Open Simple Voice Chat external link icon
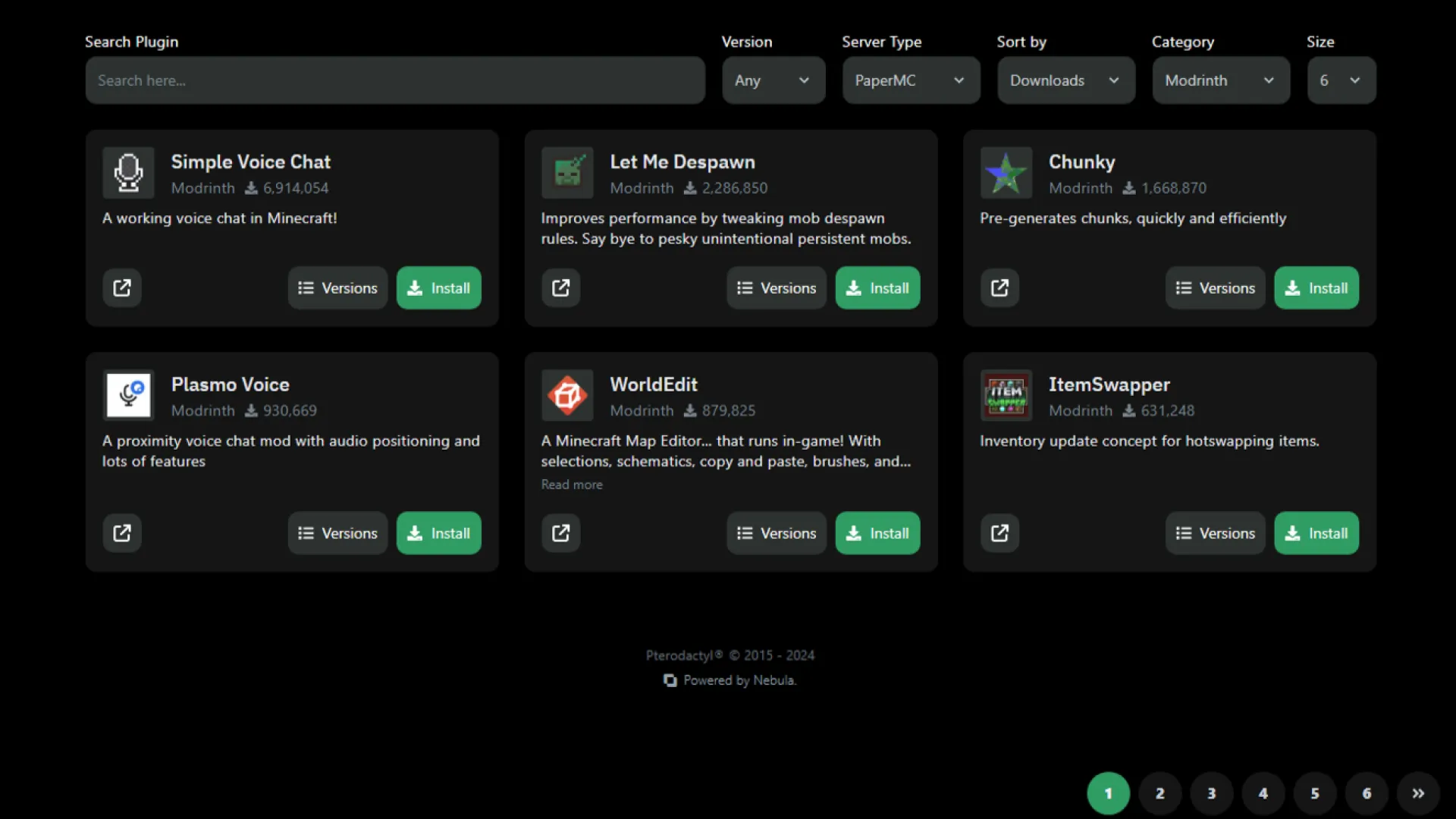The width and height of the screenshot is (1456, 819). coord(122,288)
